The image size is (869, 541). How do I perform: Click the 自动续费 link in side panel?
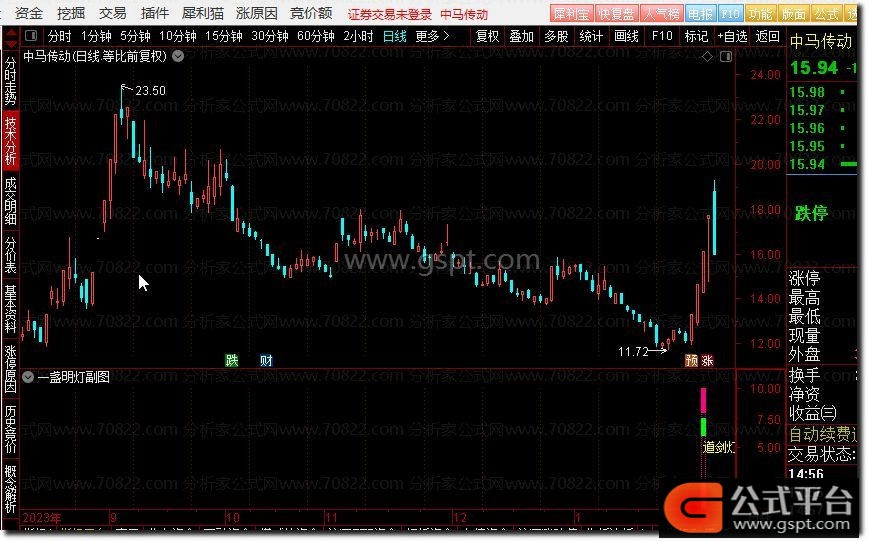click(823, 434)
